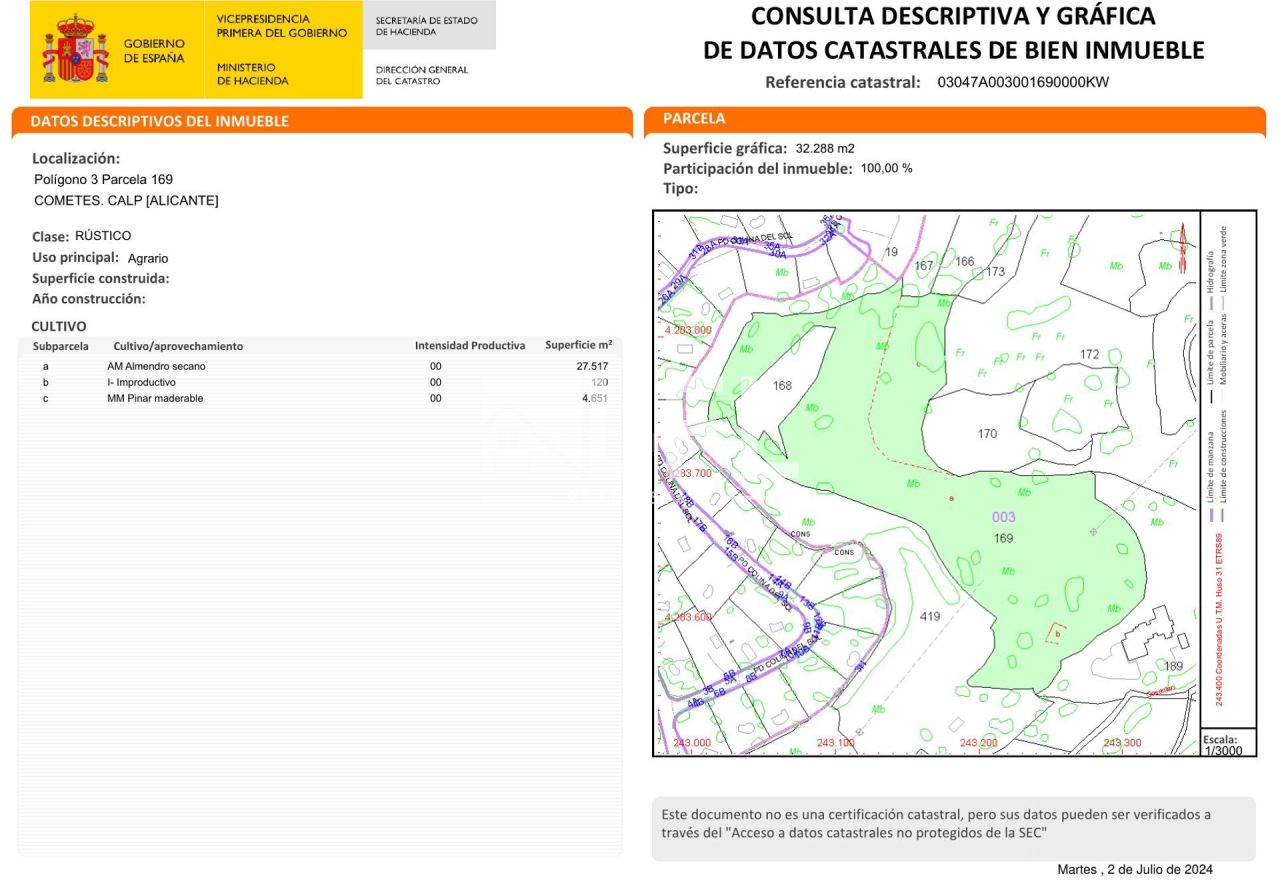Click parcel 170 on the map
Viewport: 1280px width, 880px height.
(x=987, y=433)
